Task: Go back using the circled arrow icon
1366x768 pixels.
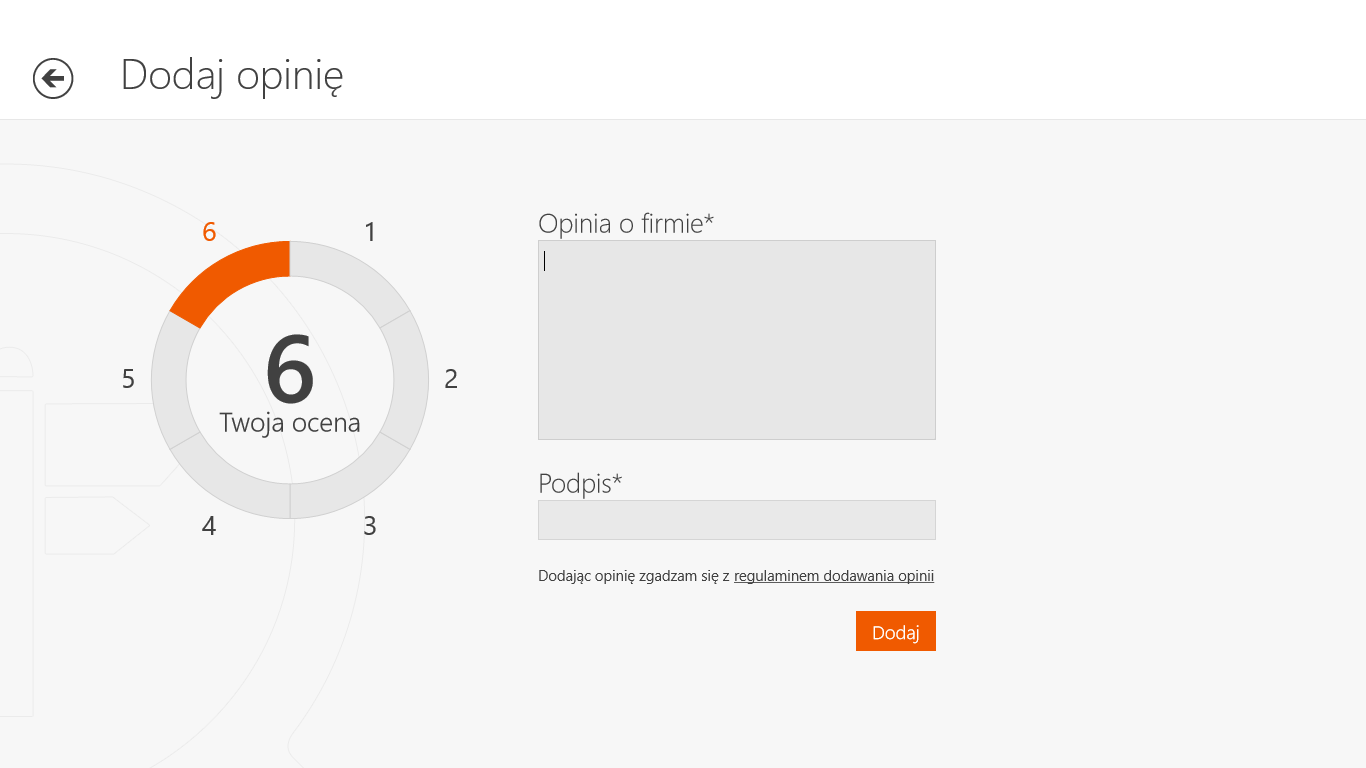Action: coord(53,78)
